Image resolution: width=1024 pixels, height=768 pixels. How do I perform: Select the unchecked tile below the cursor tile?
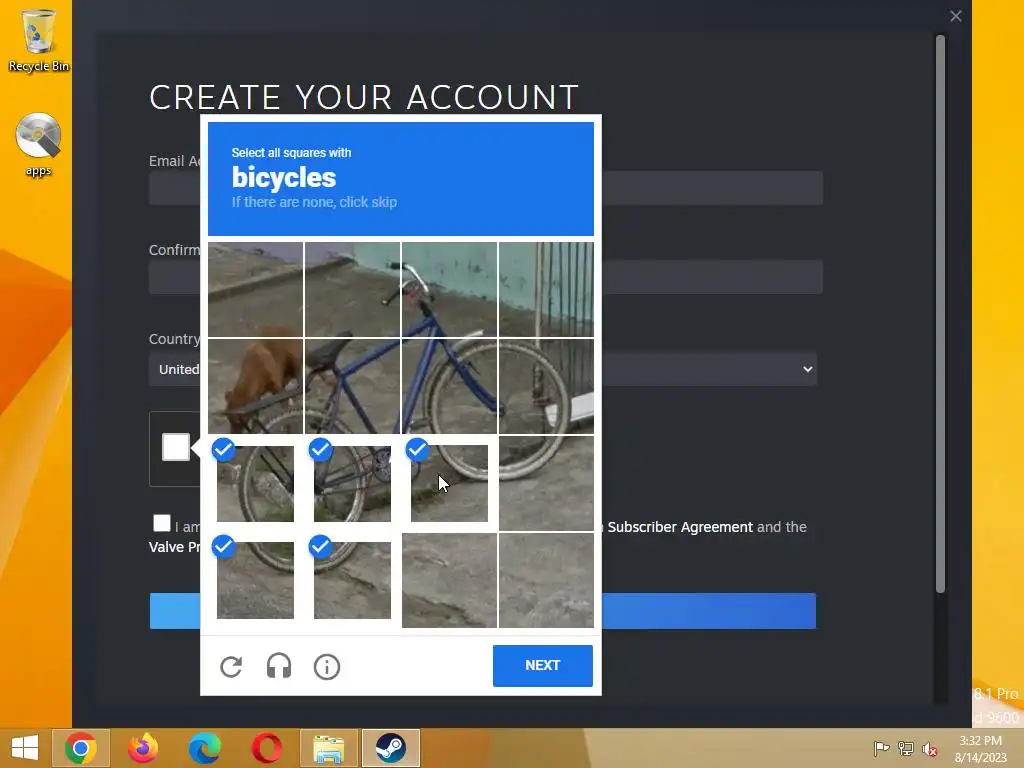[449, 580]
